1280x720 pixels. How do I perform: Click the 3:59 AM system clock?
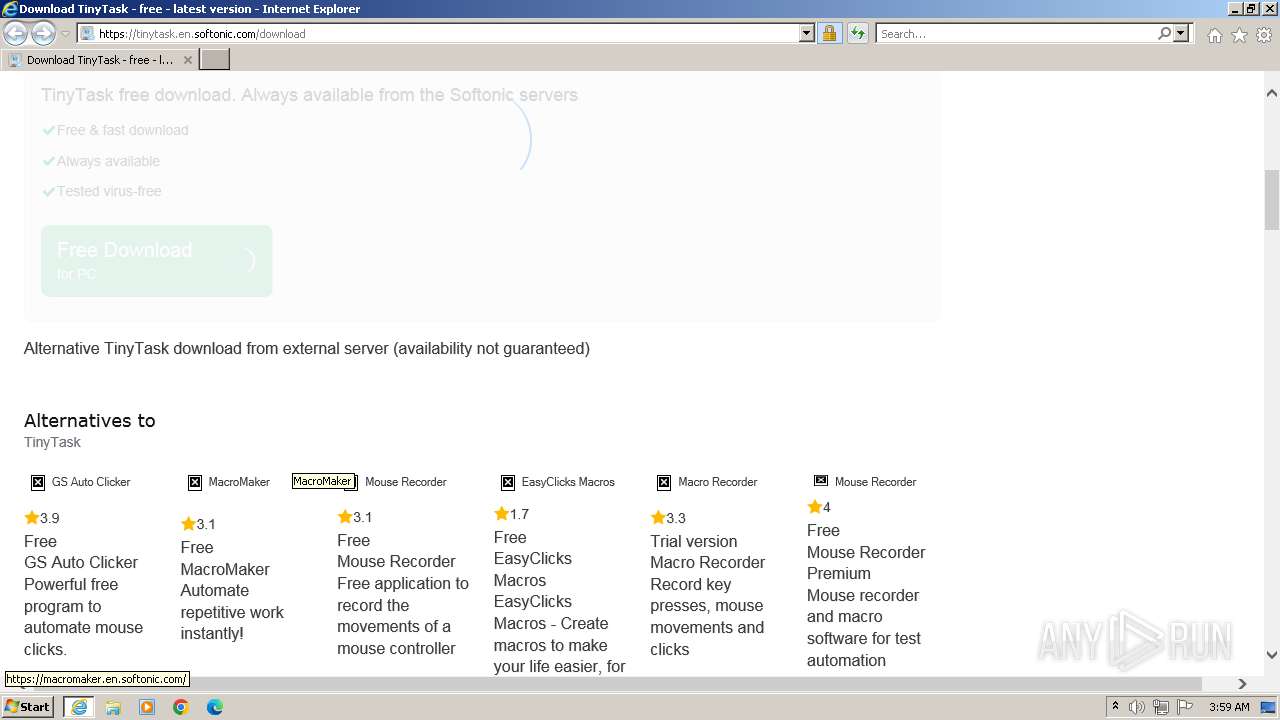tap(1229, 707)
